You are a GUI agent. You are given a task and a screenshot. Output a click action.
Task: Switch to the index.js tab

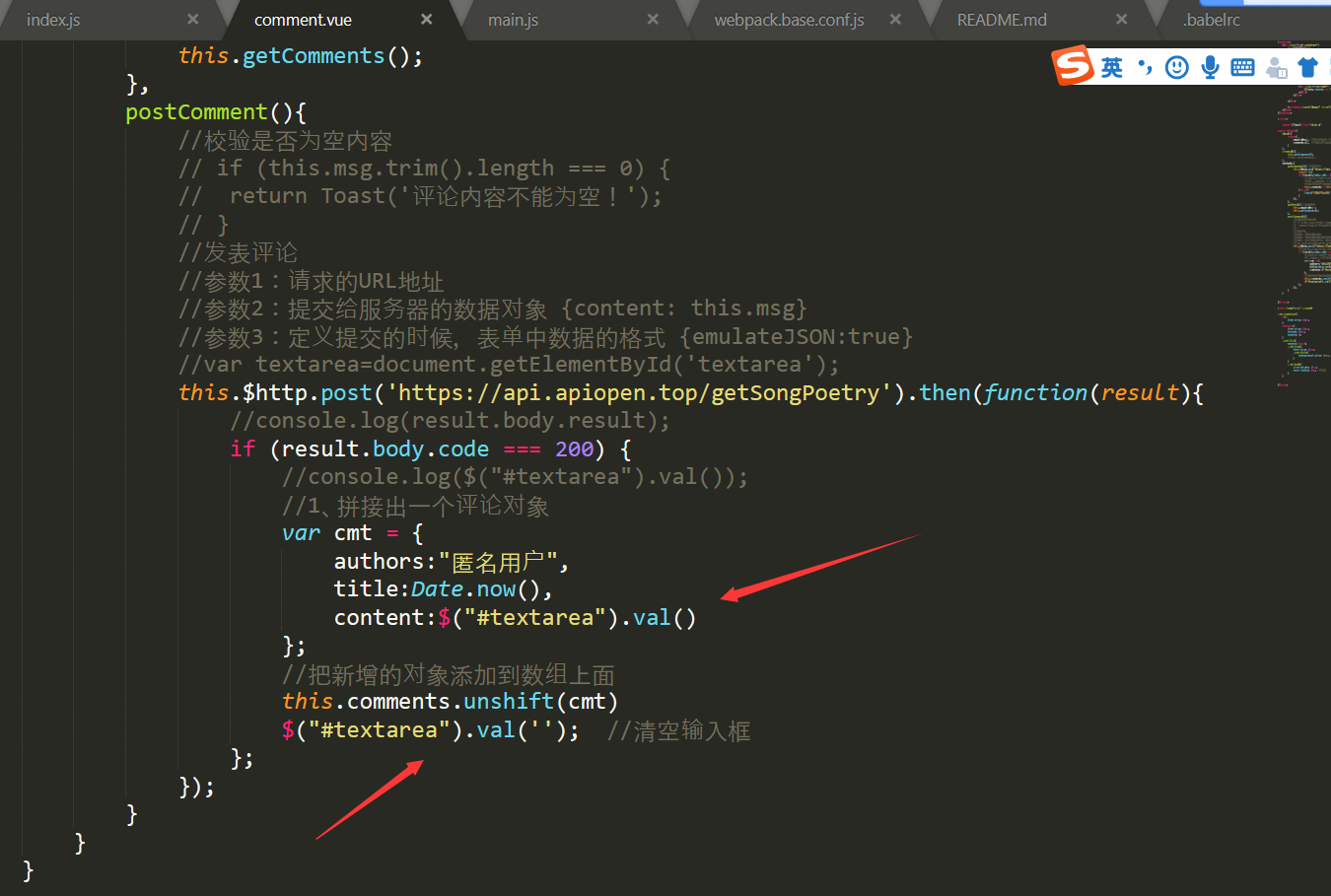53,20
